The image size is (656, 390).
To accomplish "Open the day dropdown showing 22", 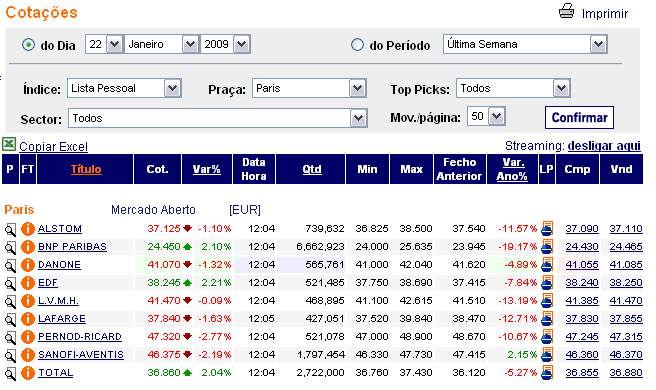I will pos(104,44).
